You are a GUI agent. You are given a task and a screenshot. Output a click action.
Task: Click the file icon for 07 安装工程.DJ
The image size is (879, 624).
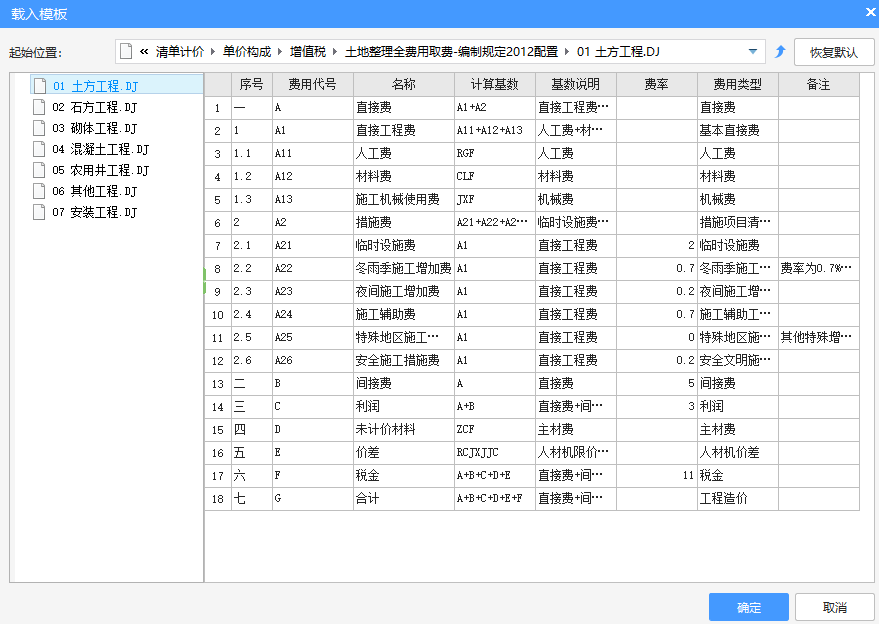click(39, 212)
